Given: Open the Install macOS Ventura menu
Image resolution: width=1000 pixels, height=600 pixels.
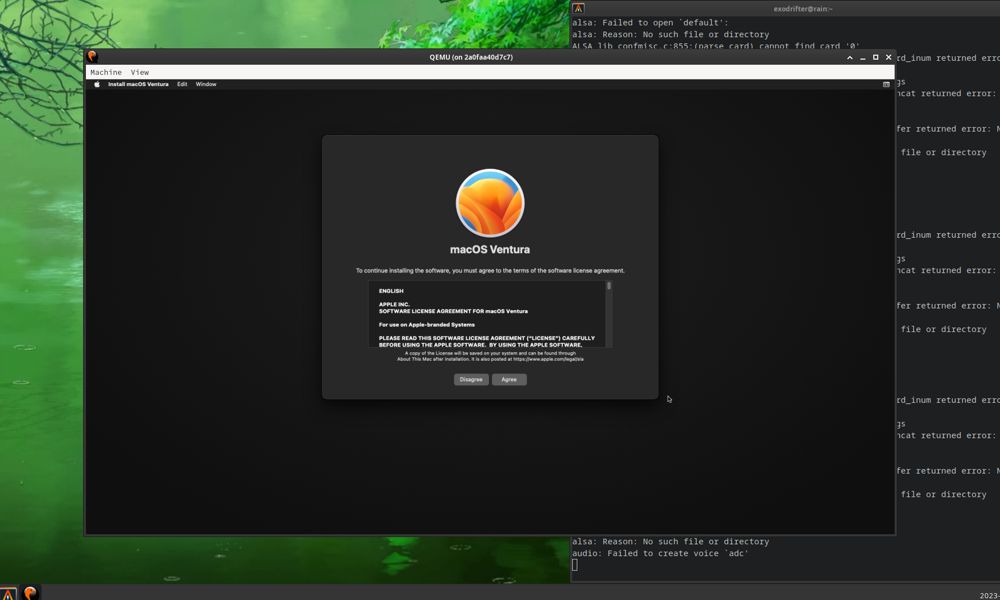Looking at the screenshot, I should tap(138, 84).
